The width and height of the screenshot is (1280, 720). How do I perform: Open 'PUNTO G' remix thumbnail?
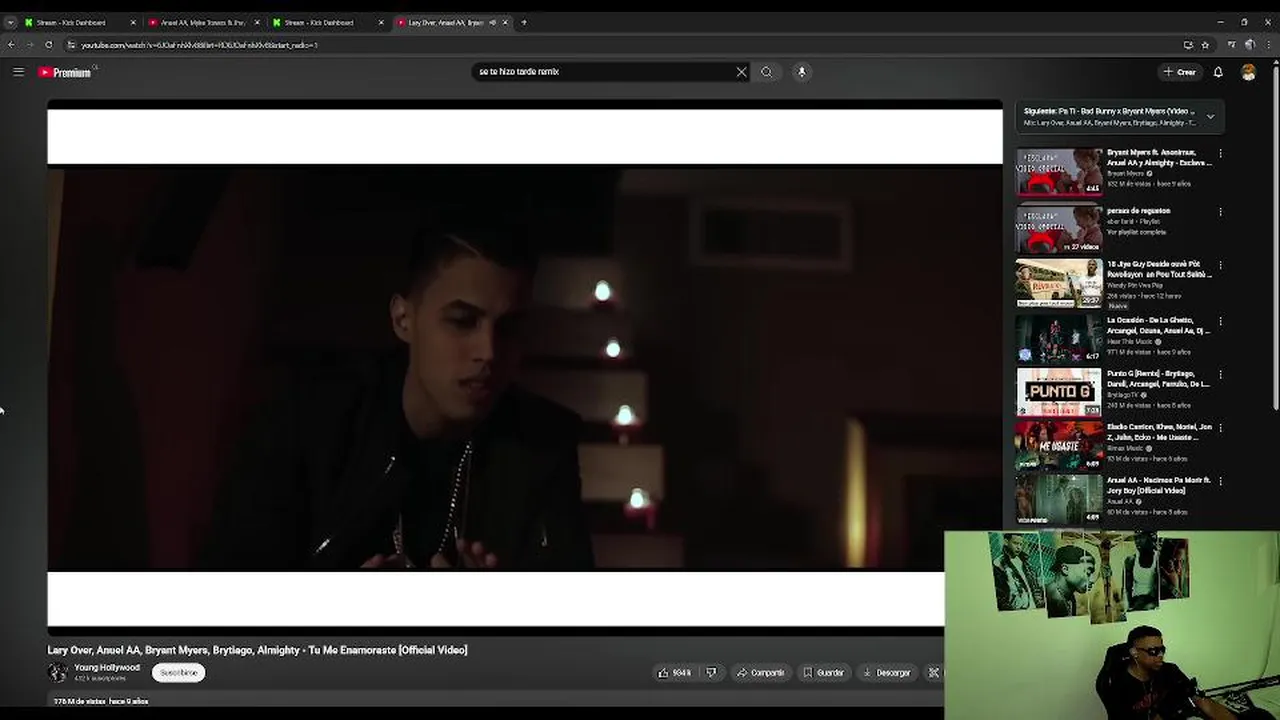click(x=1059, y=391)
